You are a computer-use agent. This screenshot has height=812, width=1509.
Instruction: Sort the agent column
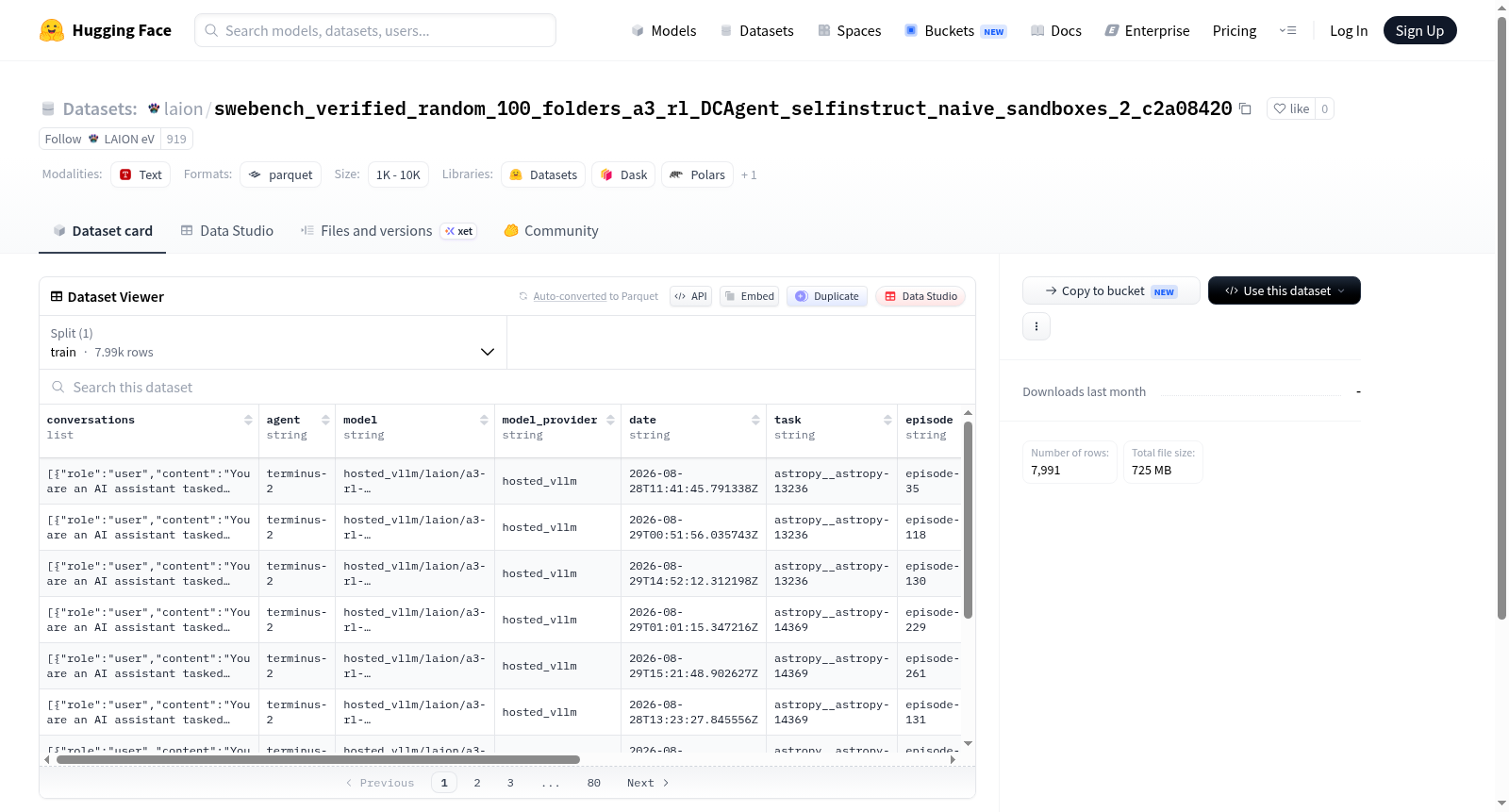click(325, 420)
